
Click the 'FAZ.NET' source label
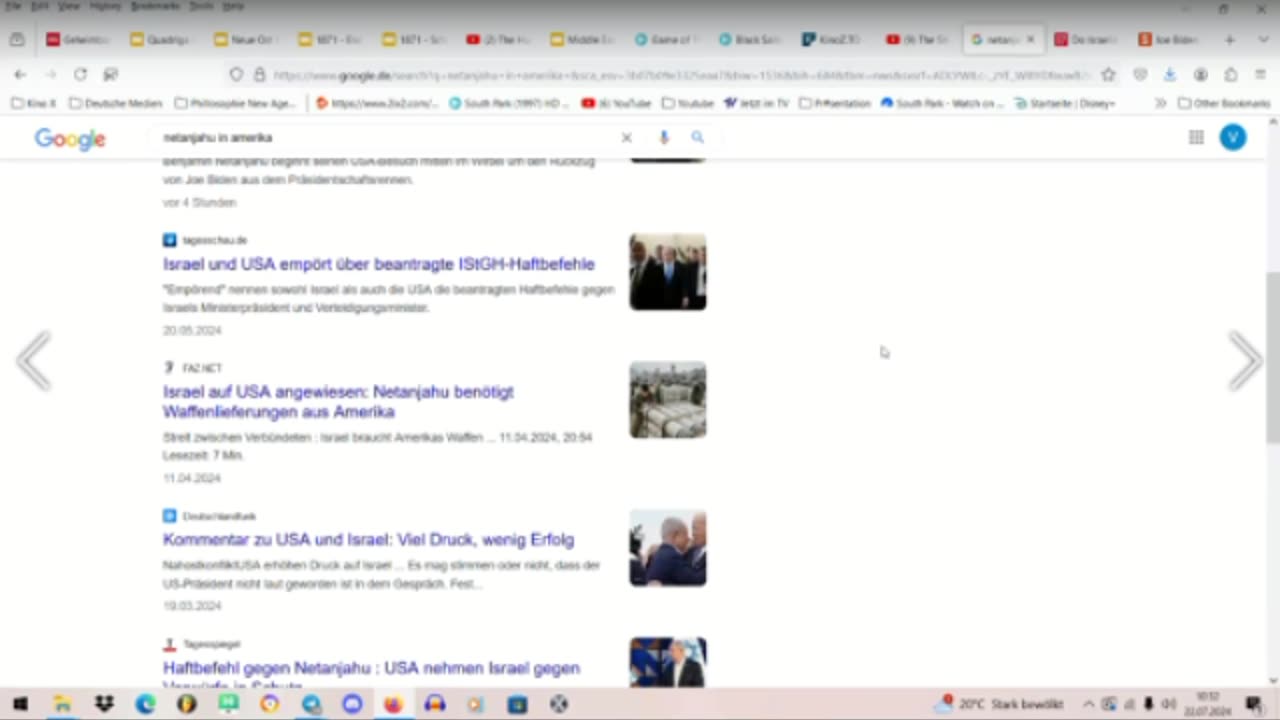coord(202,368)
